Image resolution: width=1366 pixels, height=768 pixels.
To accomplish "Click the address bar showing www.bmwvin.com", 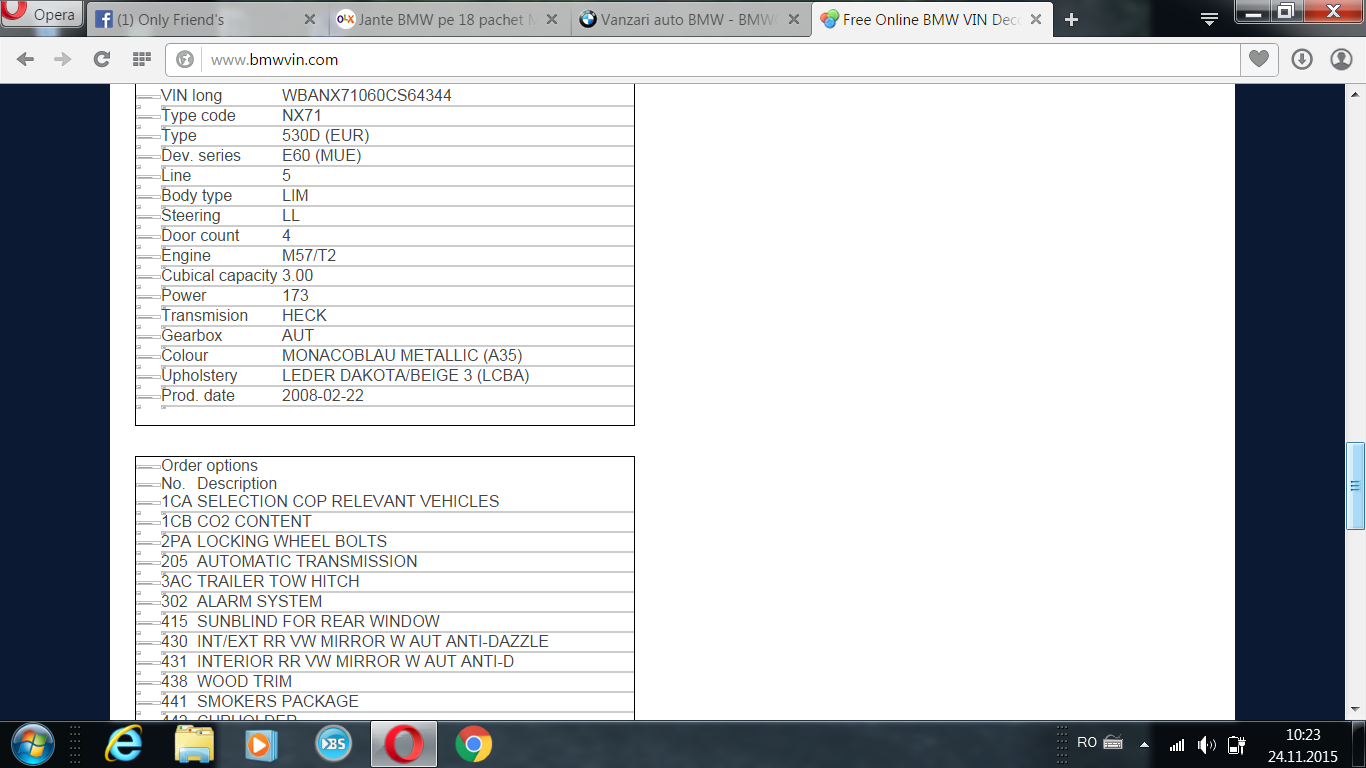I will click(x=700, y=60).
